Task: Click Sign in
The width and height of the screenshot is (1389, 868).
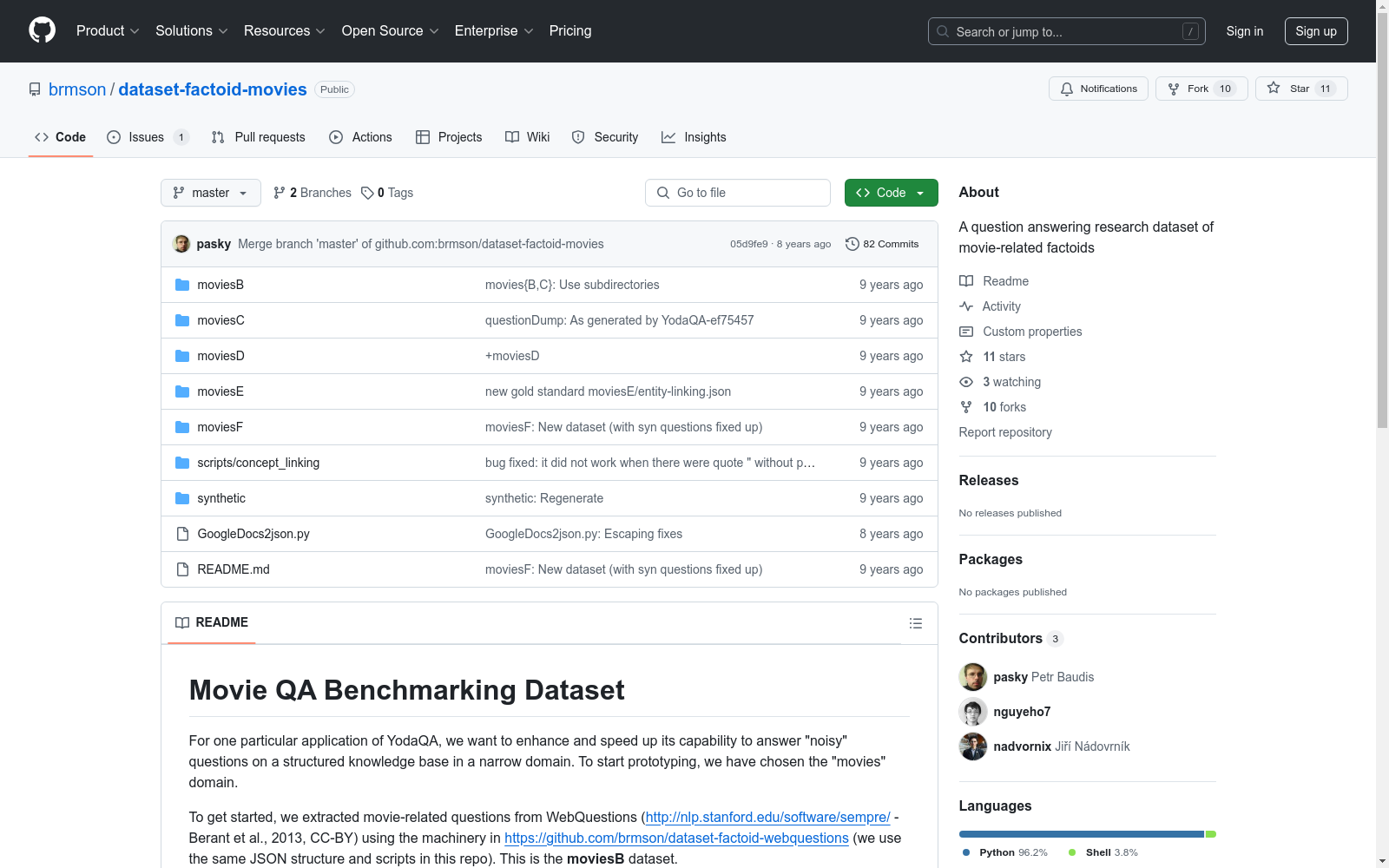Action: click(1245, 31)
